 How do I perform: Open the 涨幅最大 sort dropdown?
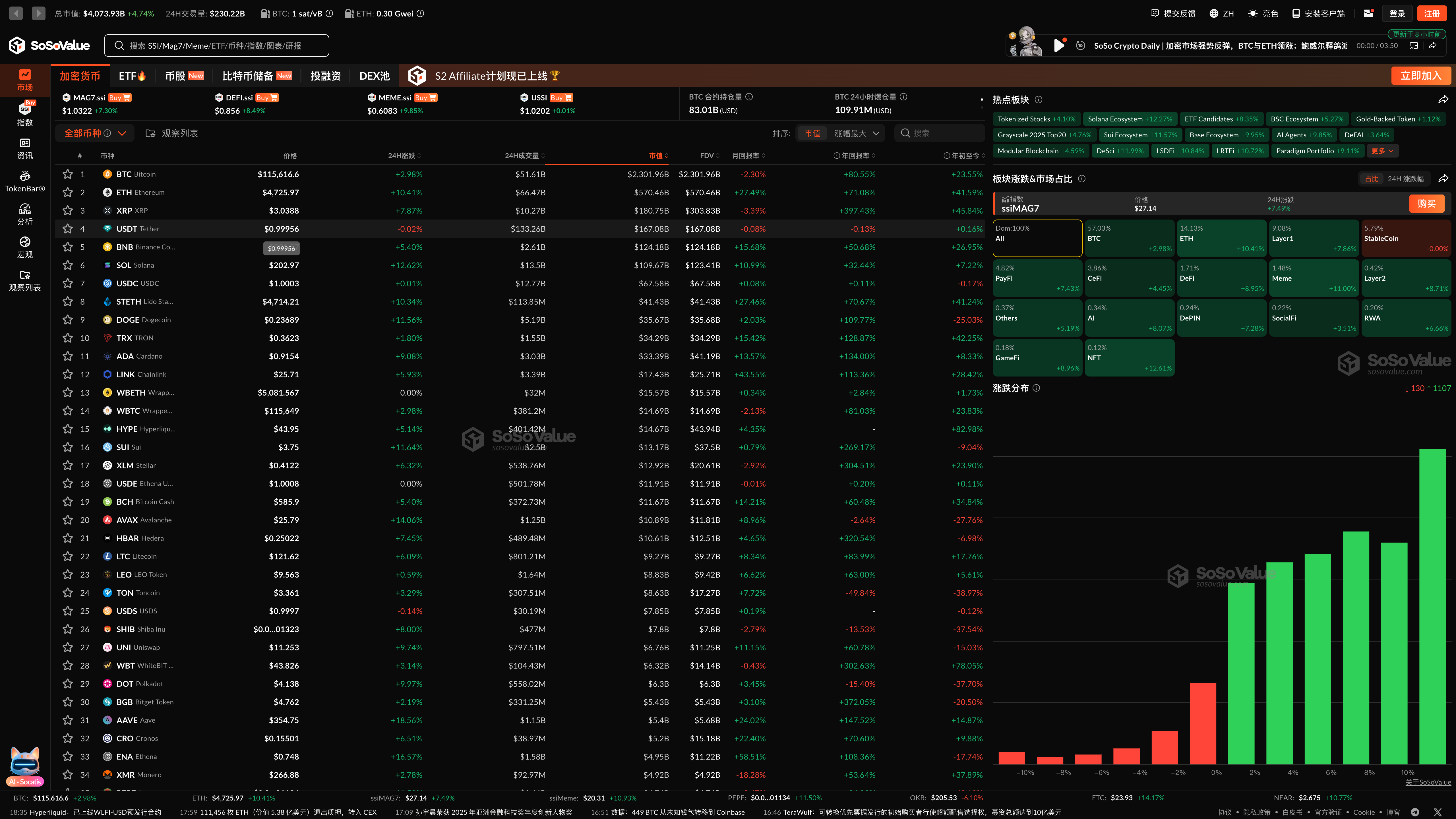pos(856,133)
